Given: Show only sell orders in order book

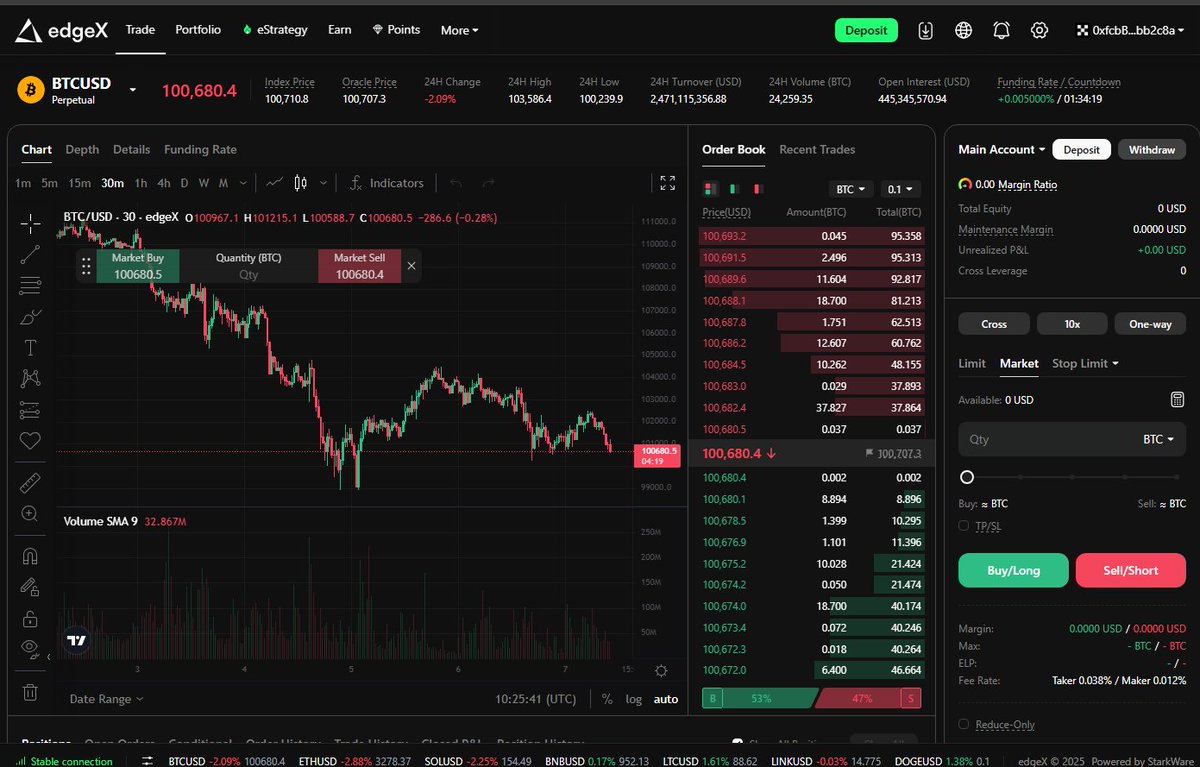Looking at the screenshot, I should [x=757, y=188].
